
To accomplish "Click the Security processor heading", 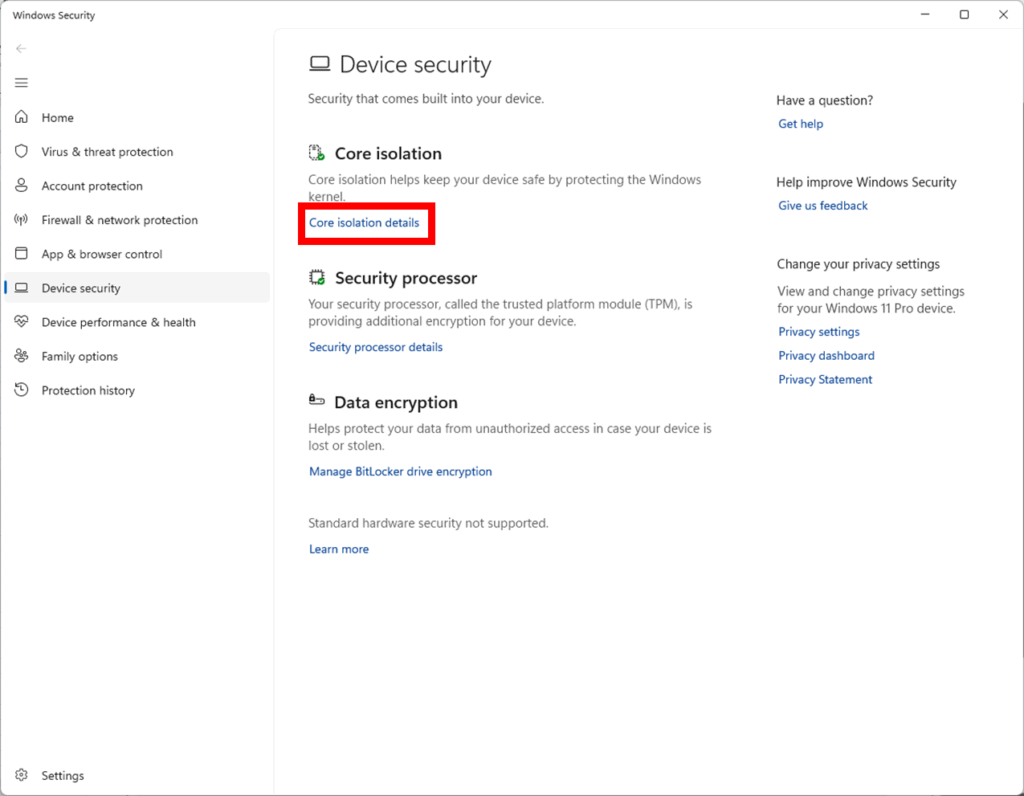I will point(406,278).
